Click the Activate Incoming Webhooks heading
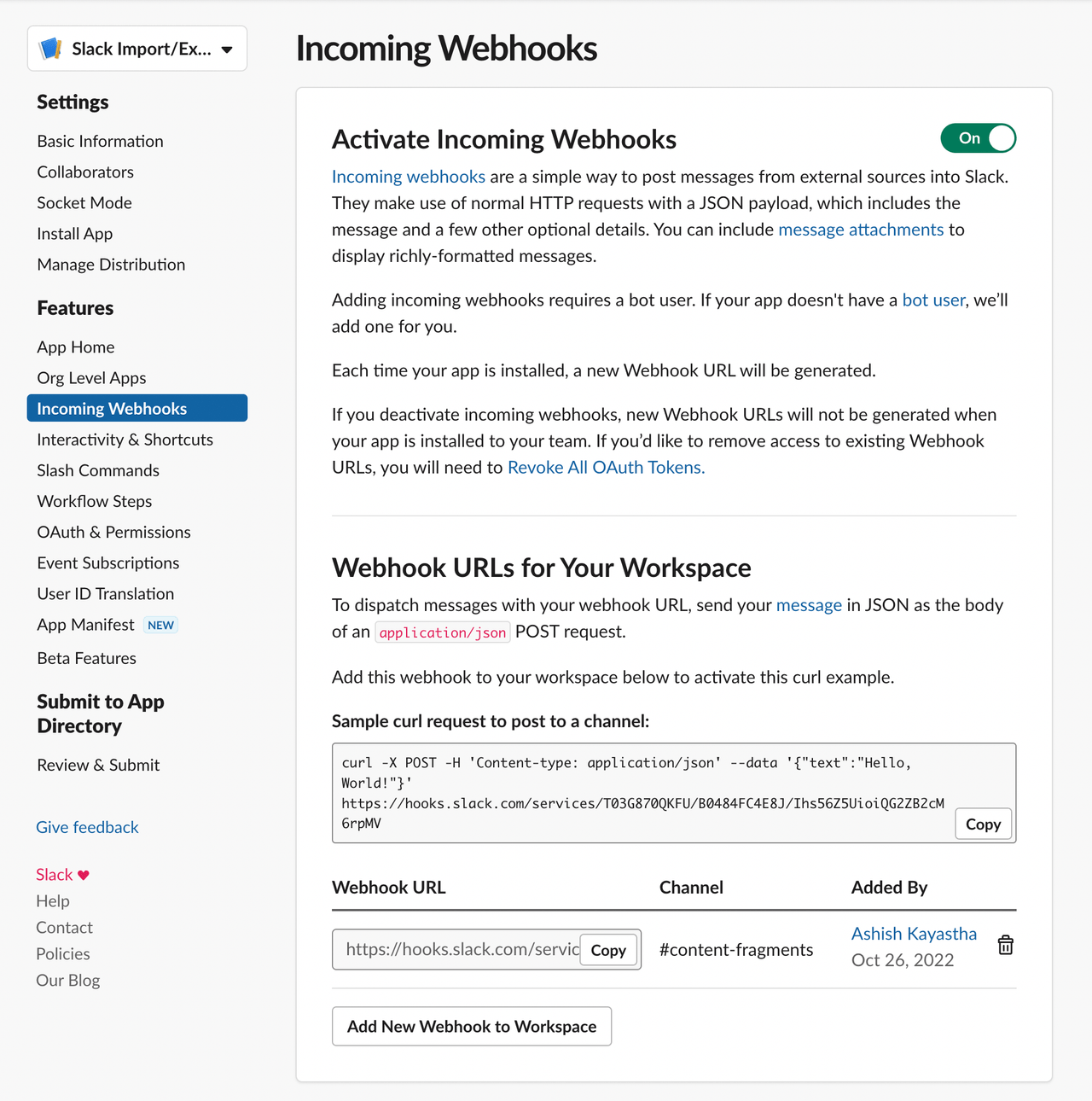The width and height of the screenshot is (1092, 1101). click(x=504, y=139)
